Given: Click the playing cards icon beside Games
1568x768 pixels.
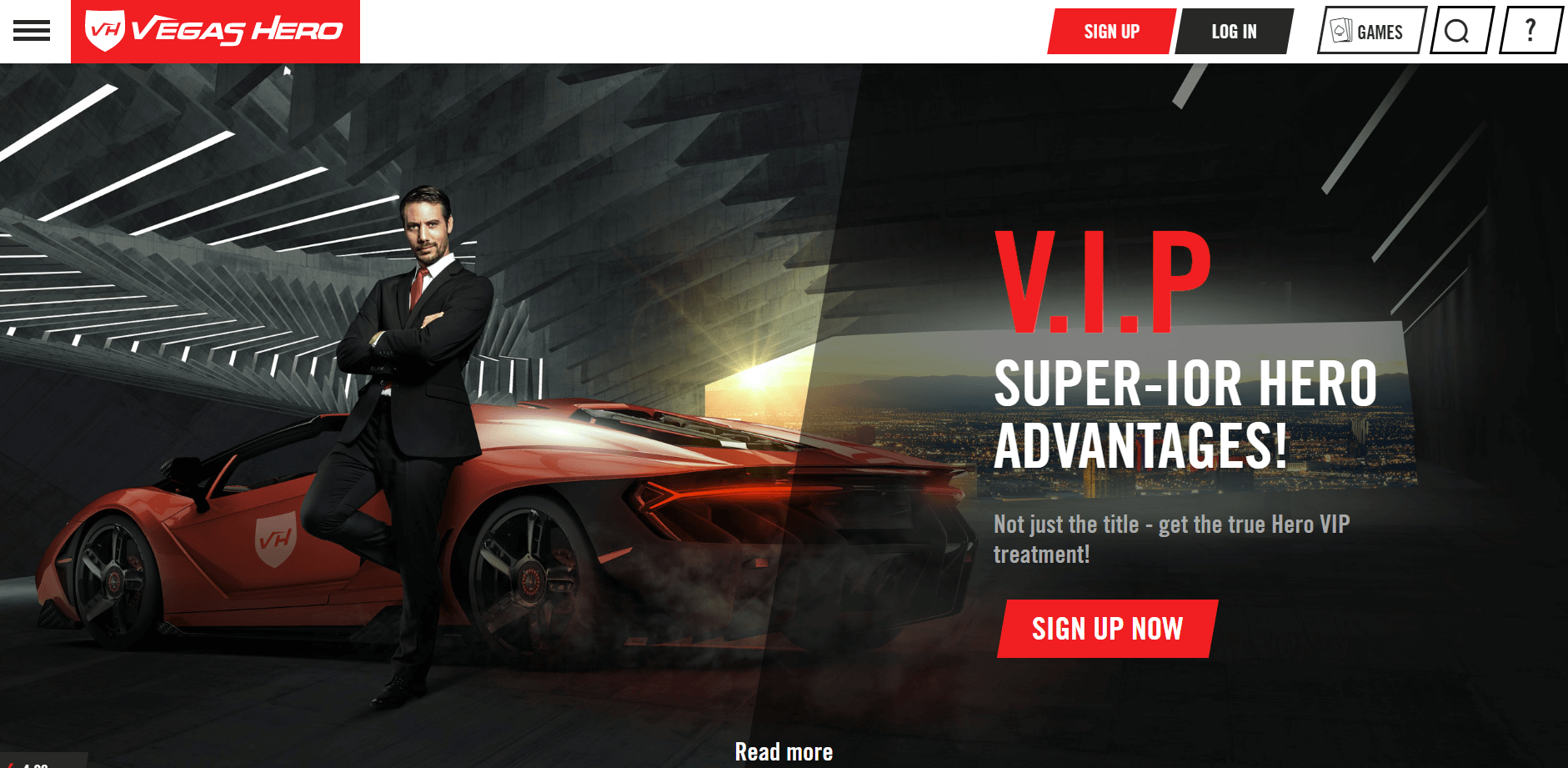Looking at the screenshot, I should [1341, 31].
